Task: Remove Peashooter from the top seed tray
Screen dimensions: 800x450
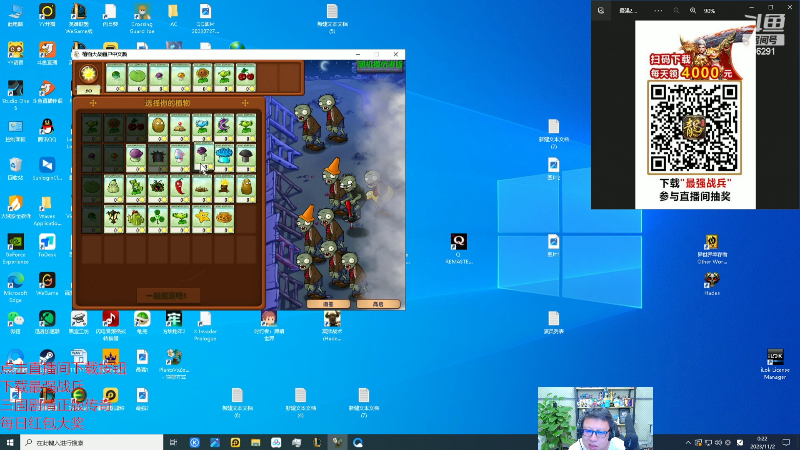Action: tap(224, 78)
